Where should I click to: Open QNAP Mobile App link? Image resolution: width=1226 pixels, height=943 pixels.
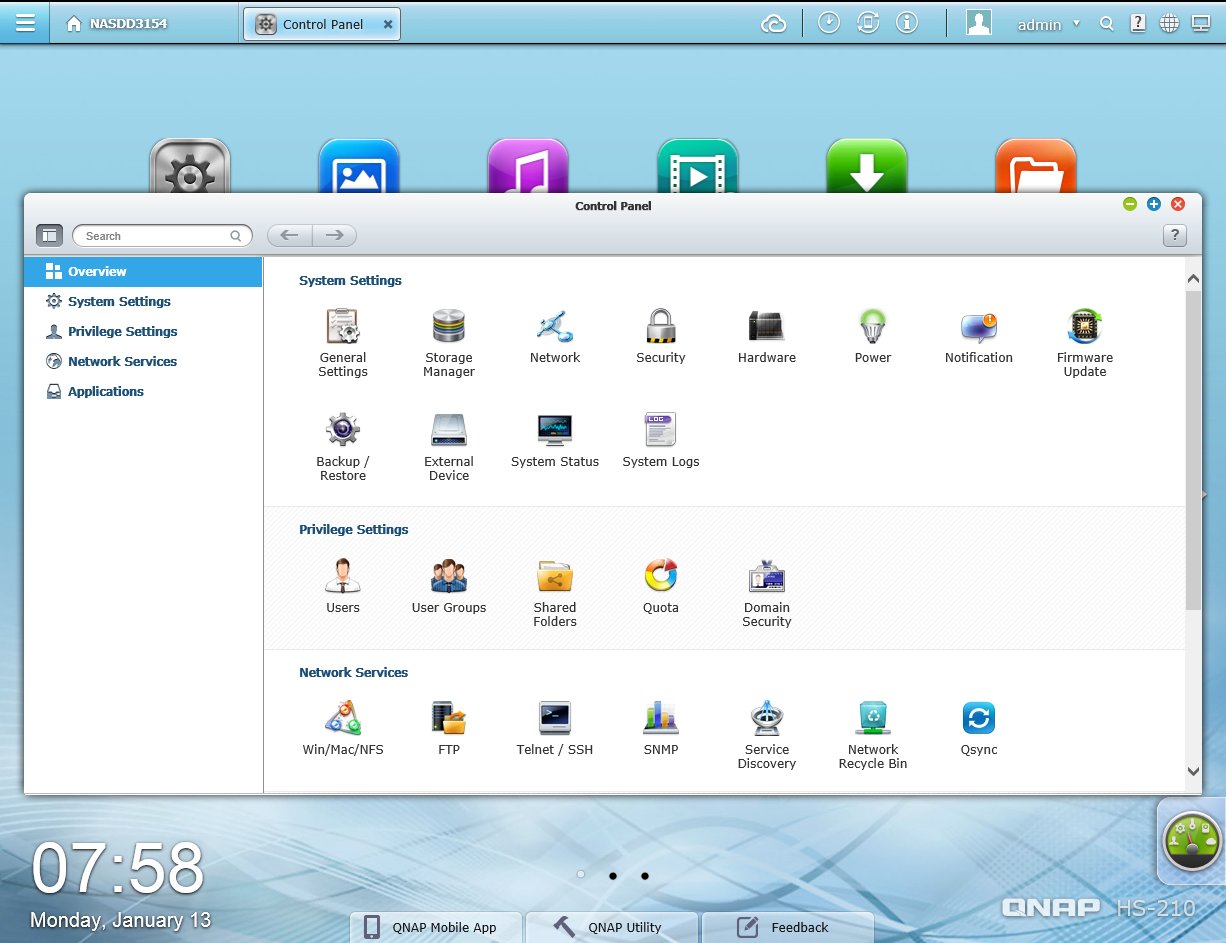[436, 927]
